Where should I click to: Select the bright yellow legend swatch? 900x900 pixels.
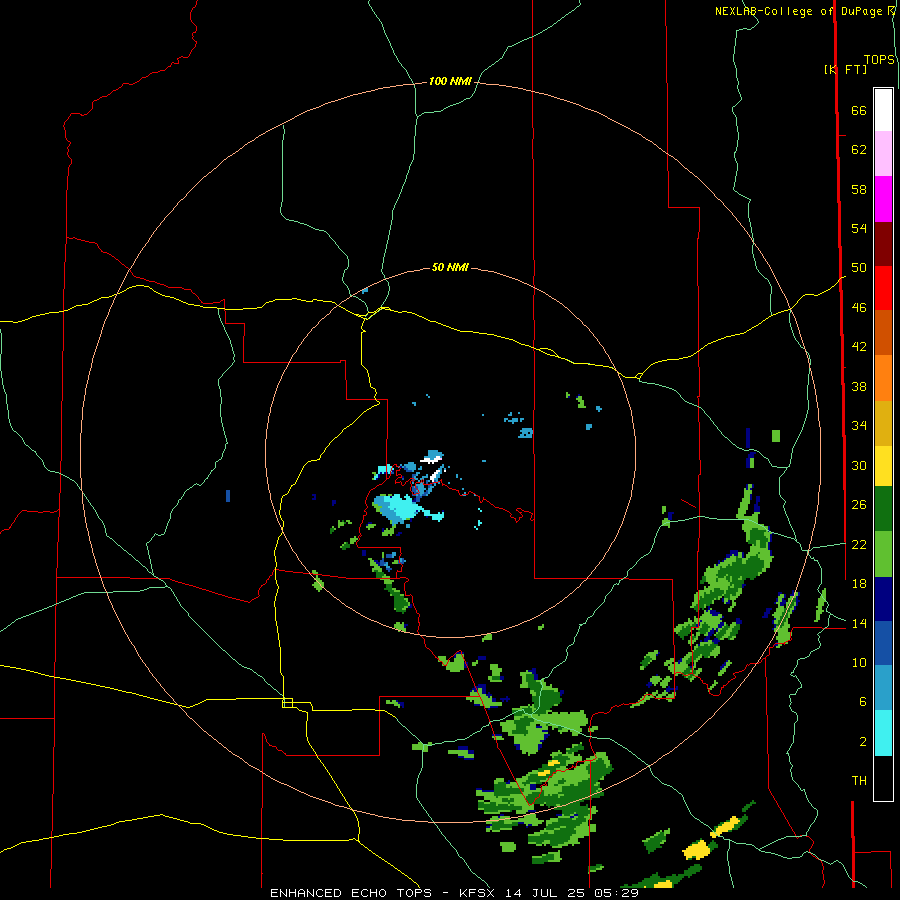click(x=883, y=466)
